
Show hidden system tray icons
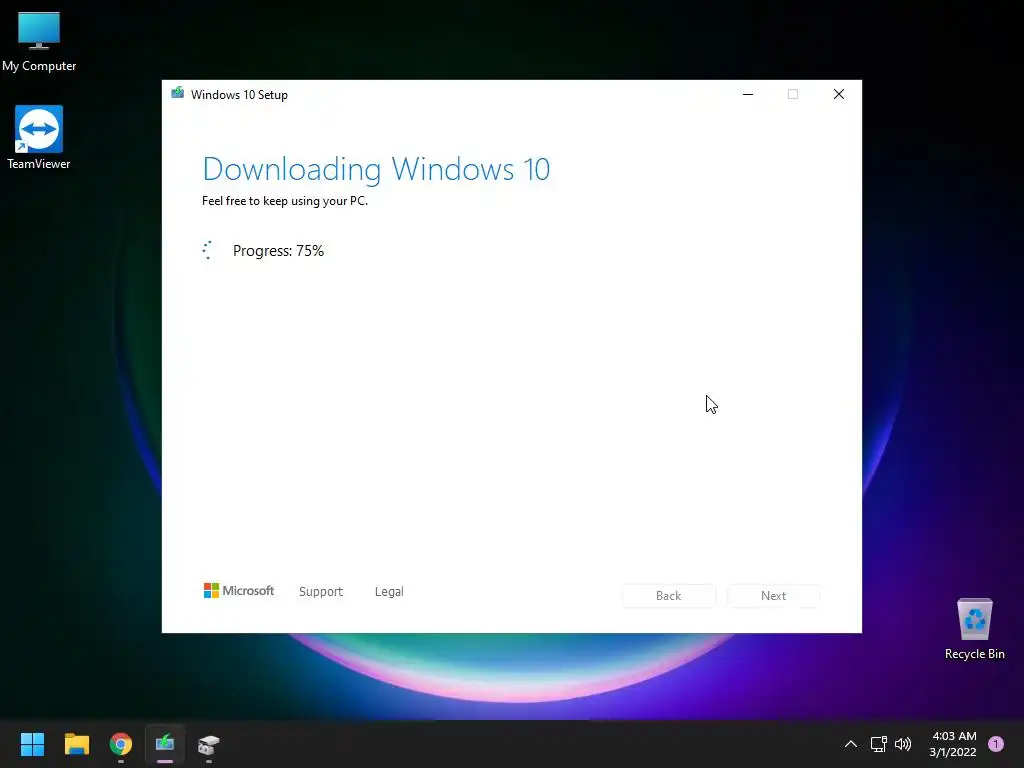[x=850, y=744]
